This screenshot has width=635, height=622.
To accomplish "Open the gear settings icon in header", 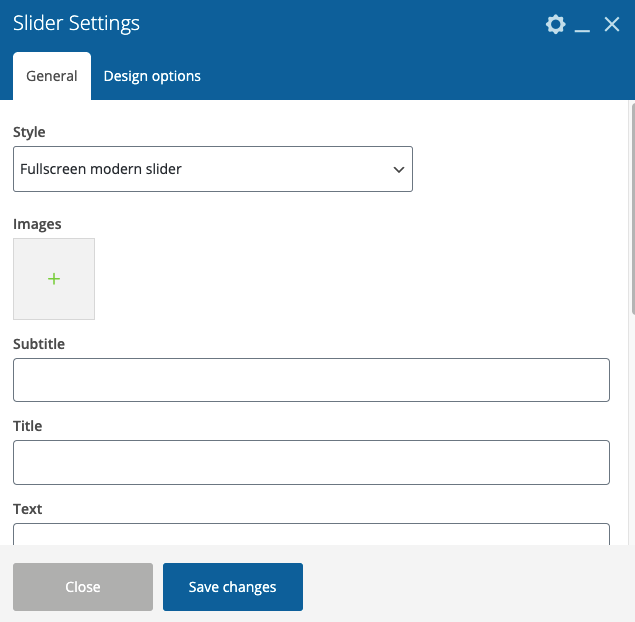I will click(555, 24).
